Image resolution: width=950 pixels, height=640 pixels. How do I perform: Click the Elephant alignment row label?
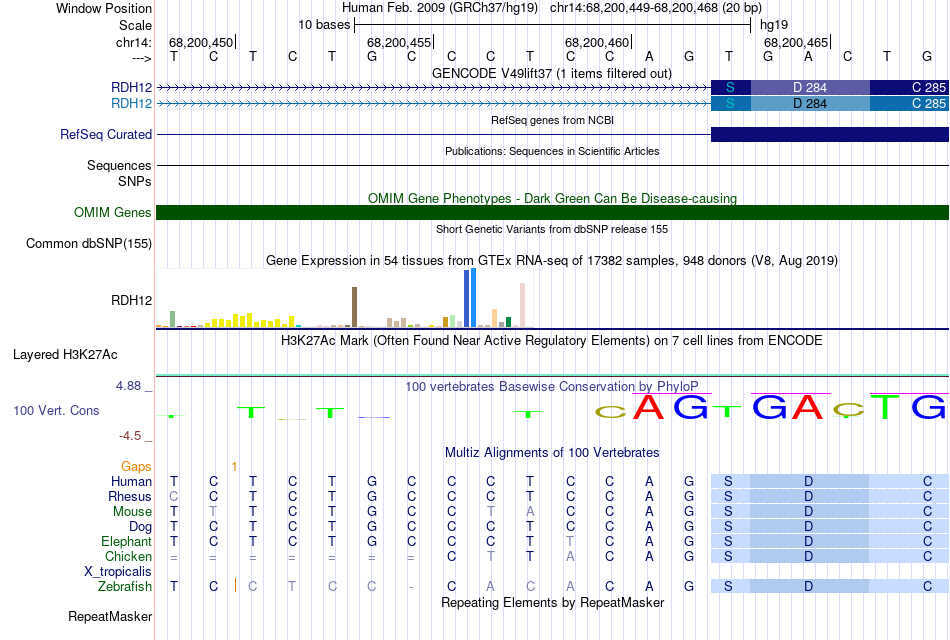127,541
